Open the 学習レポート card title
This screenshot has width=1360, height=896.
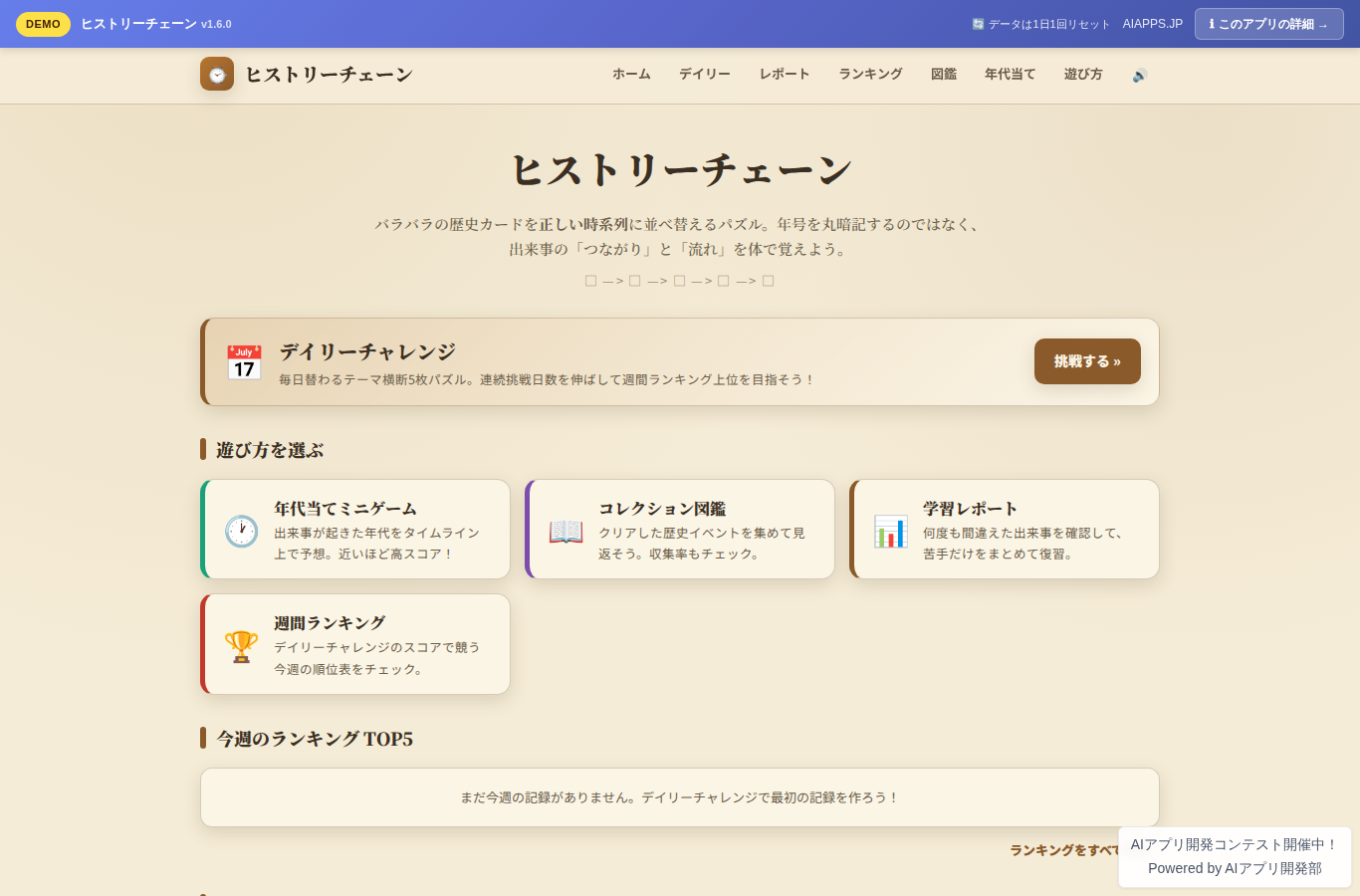(x=971, y=509)
